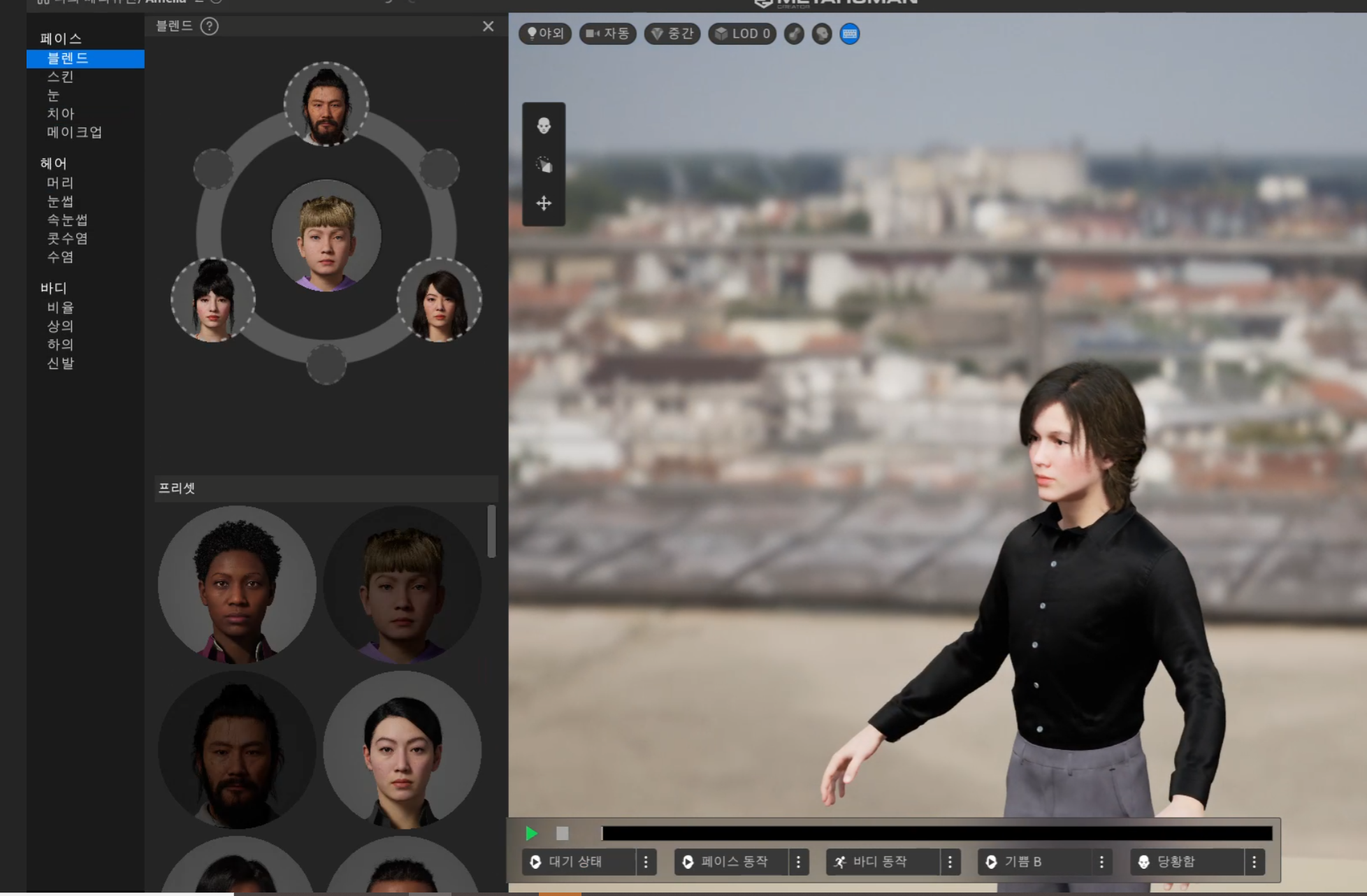
Task: Open the 야외 lighting environment dropdown
Action: [x=545, y=34]
